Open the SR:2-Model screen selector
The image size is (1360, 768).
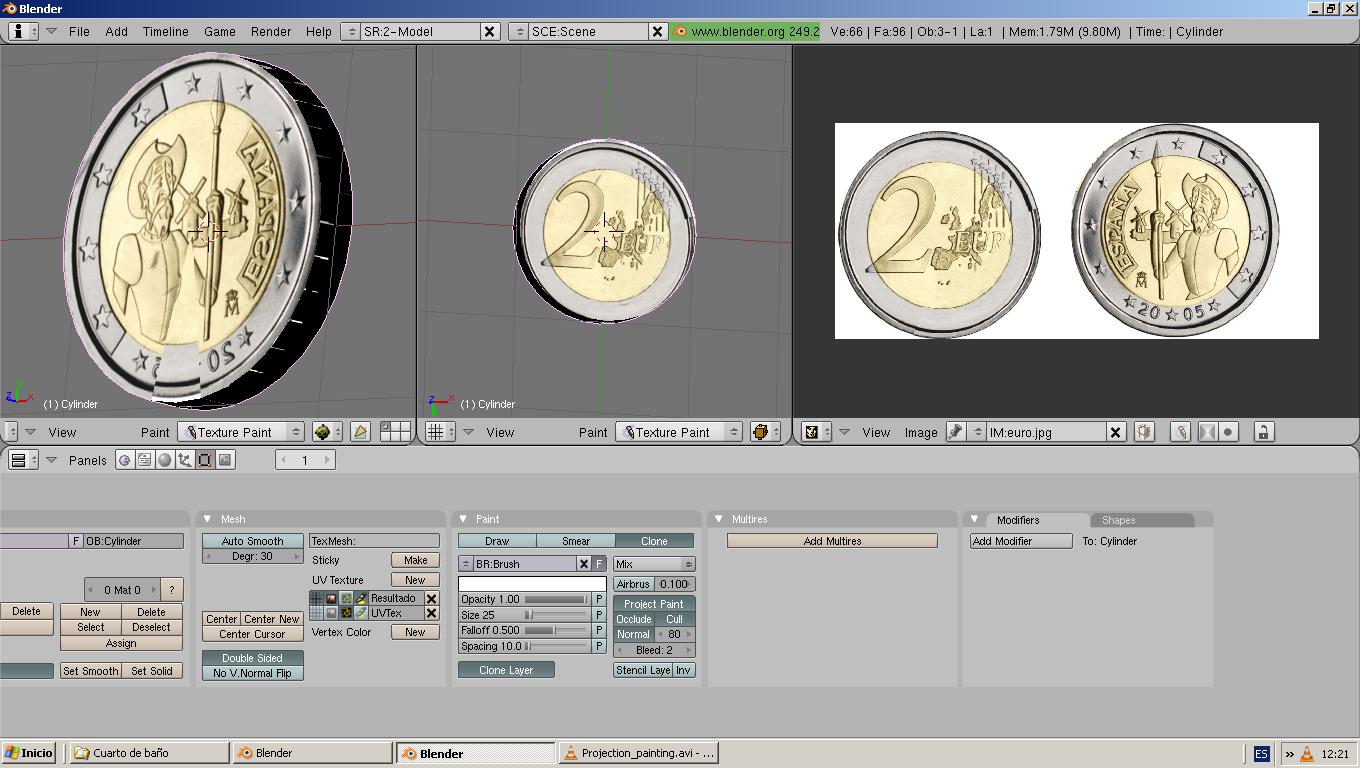[350, 31]
